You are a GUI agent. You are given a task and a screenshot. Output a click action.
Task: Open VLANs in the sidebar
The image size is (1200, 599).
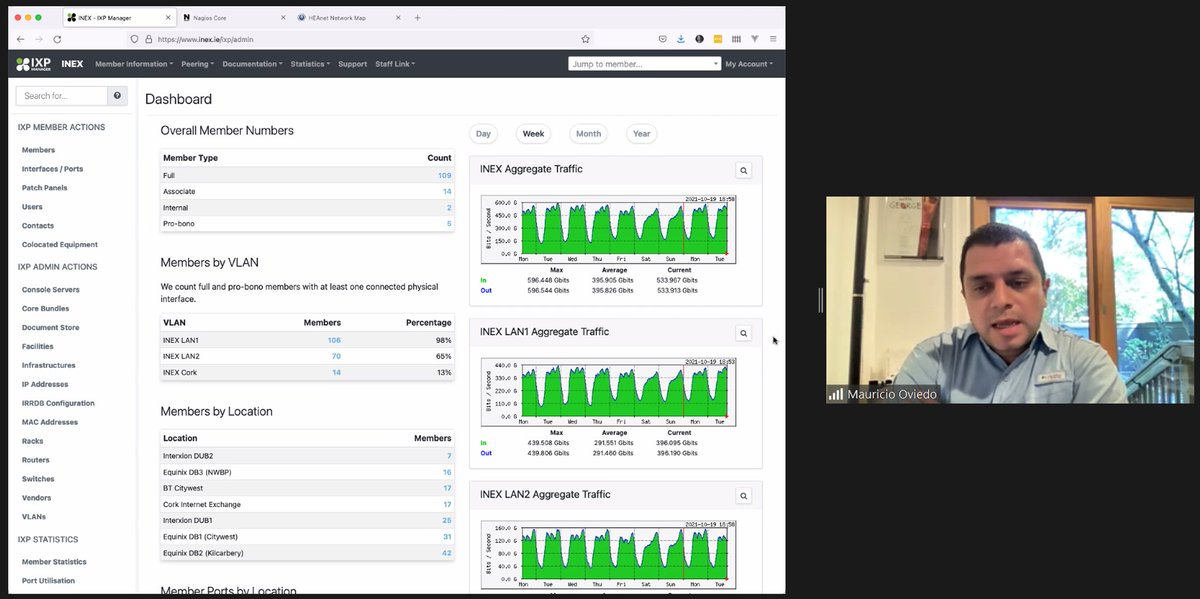click(34, 517)
